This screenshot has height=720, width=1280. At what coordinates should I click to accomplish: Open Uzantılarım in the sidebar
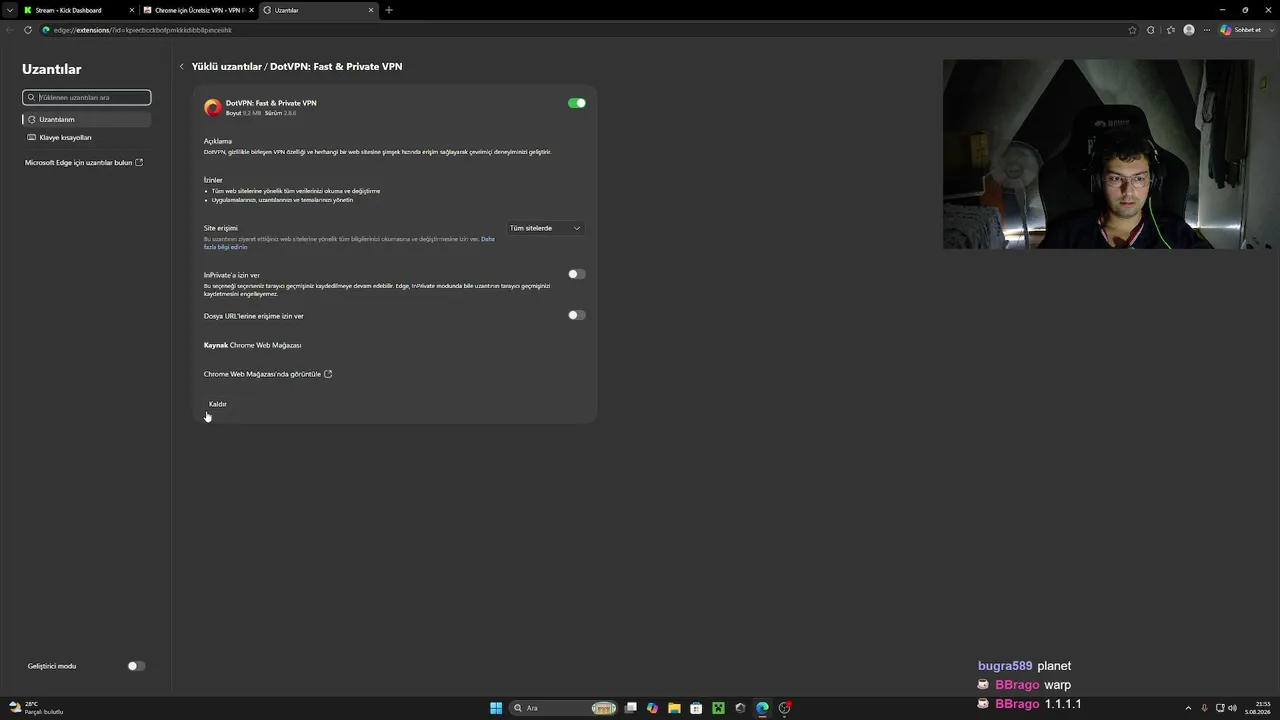pyautogui.click(x=87, y=119)
